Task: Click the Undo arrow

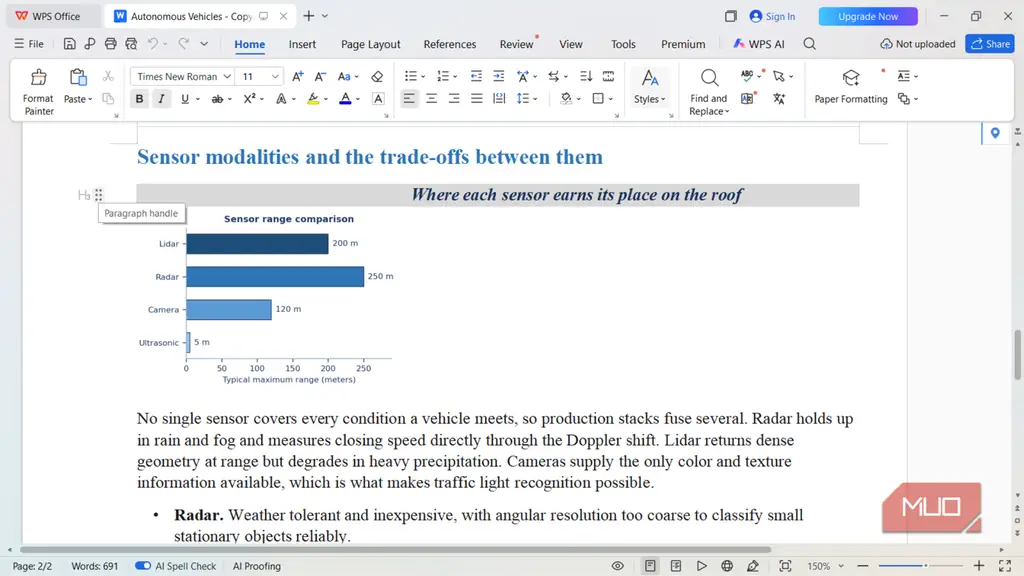Action: click(x=153, y=44)
